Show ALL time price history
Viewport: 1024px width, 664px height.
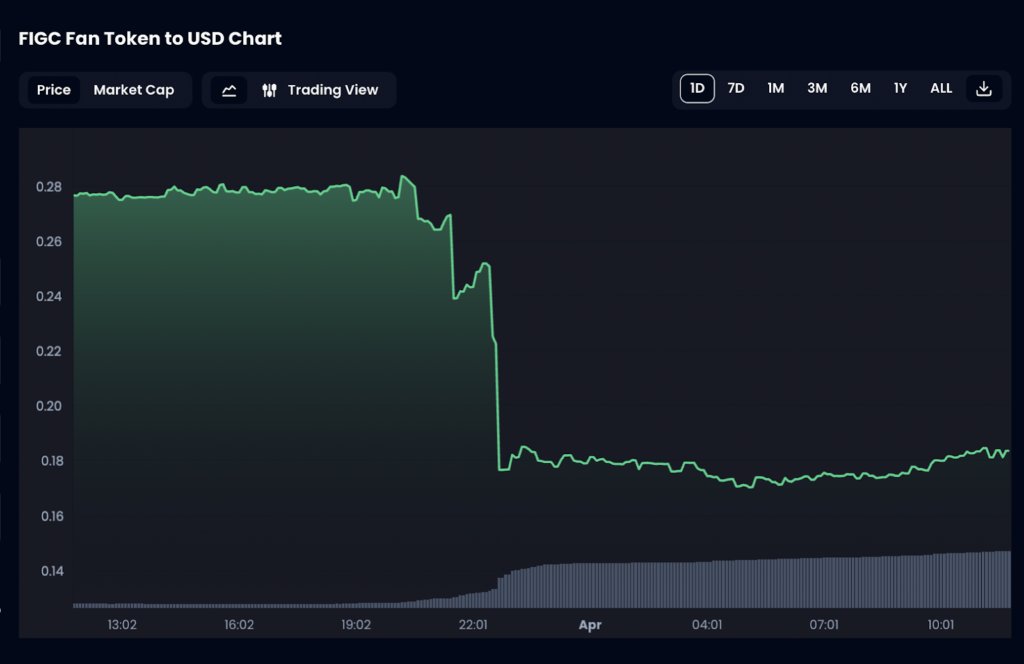click(941, 88)
